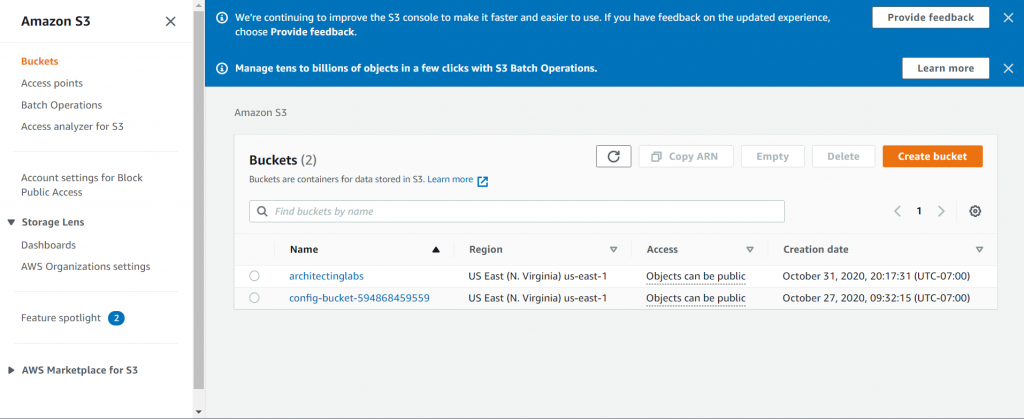
Task: Open the architectinglabs bucket link
Action: pos(327,276)
